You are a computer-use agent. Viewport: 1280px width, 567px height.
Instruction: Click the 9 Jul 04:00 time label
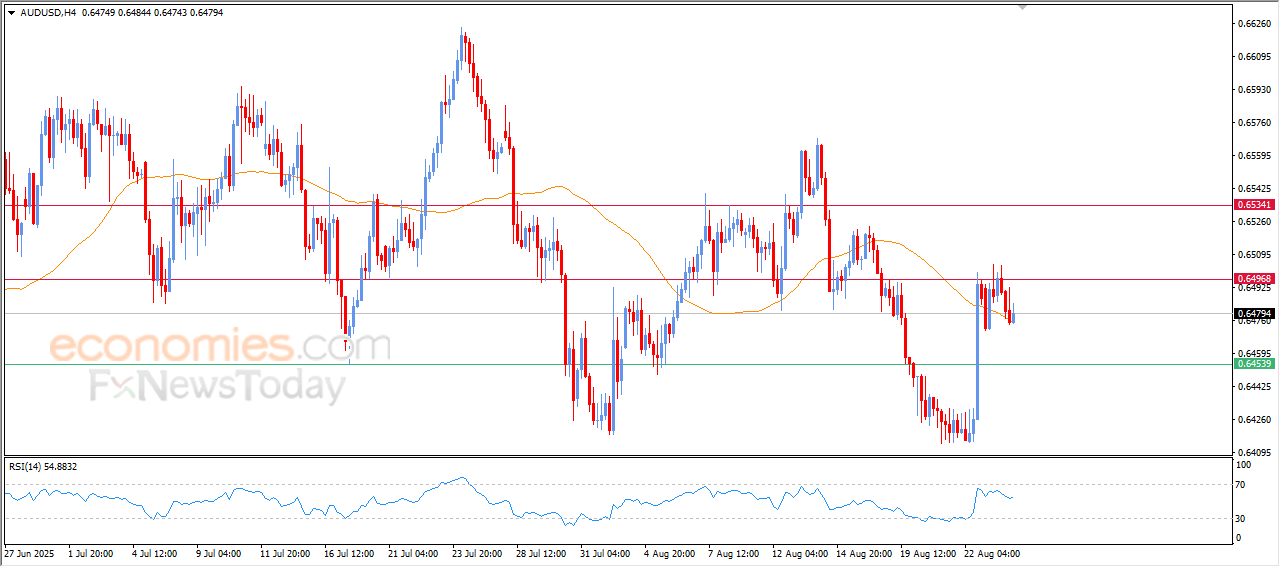click(x=219, y=552)
